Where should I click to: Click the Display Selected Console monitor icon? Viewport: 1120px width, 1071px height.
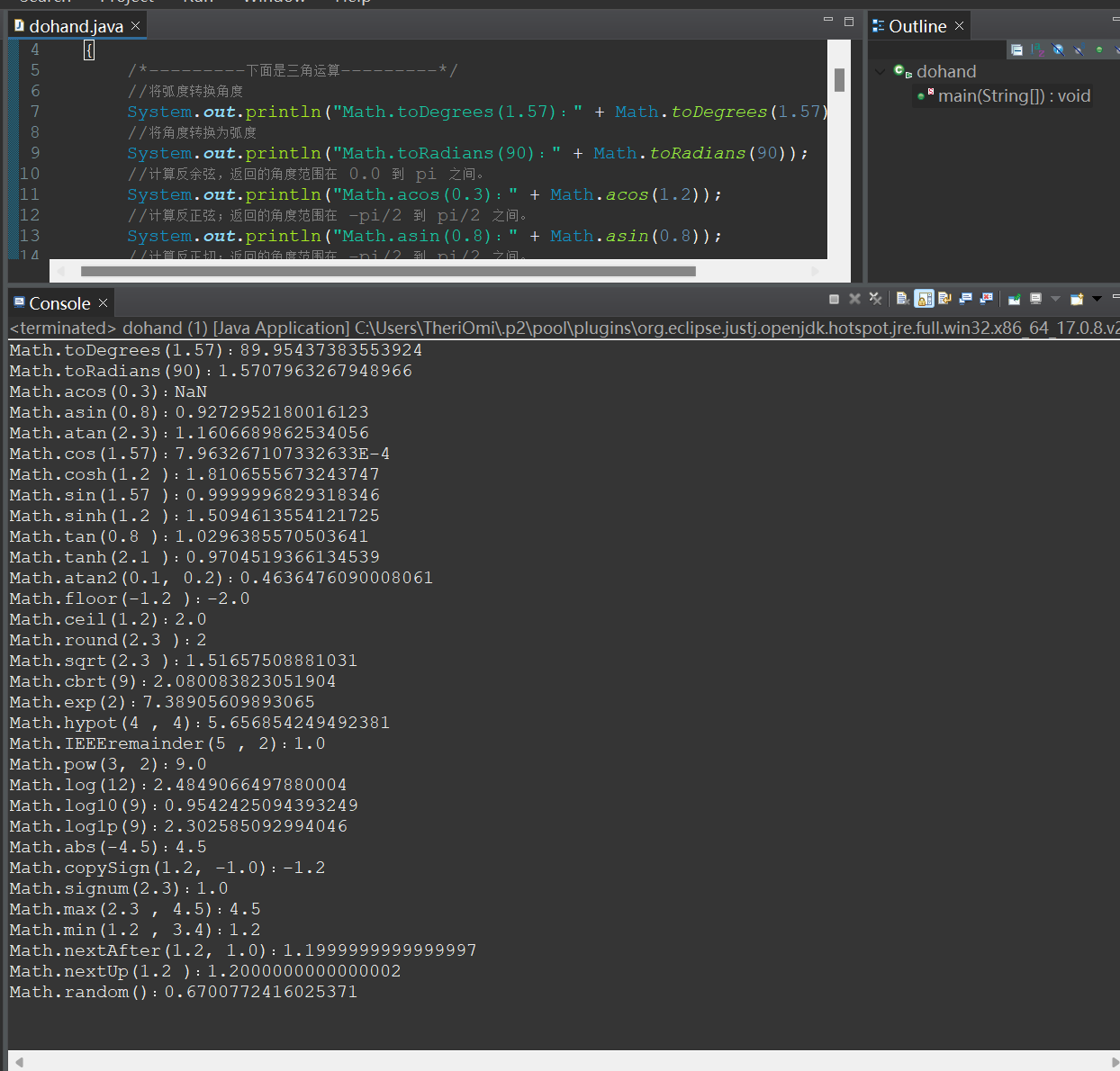(1035, 299)
